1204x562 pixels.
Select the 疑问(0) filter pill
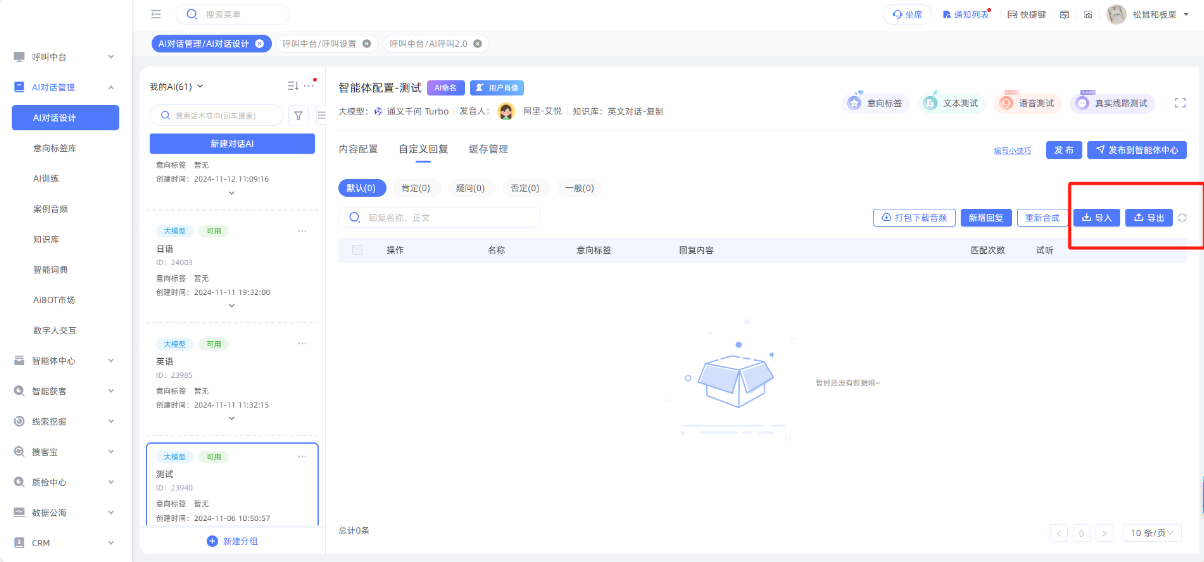click(469, 188)
